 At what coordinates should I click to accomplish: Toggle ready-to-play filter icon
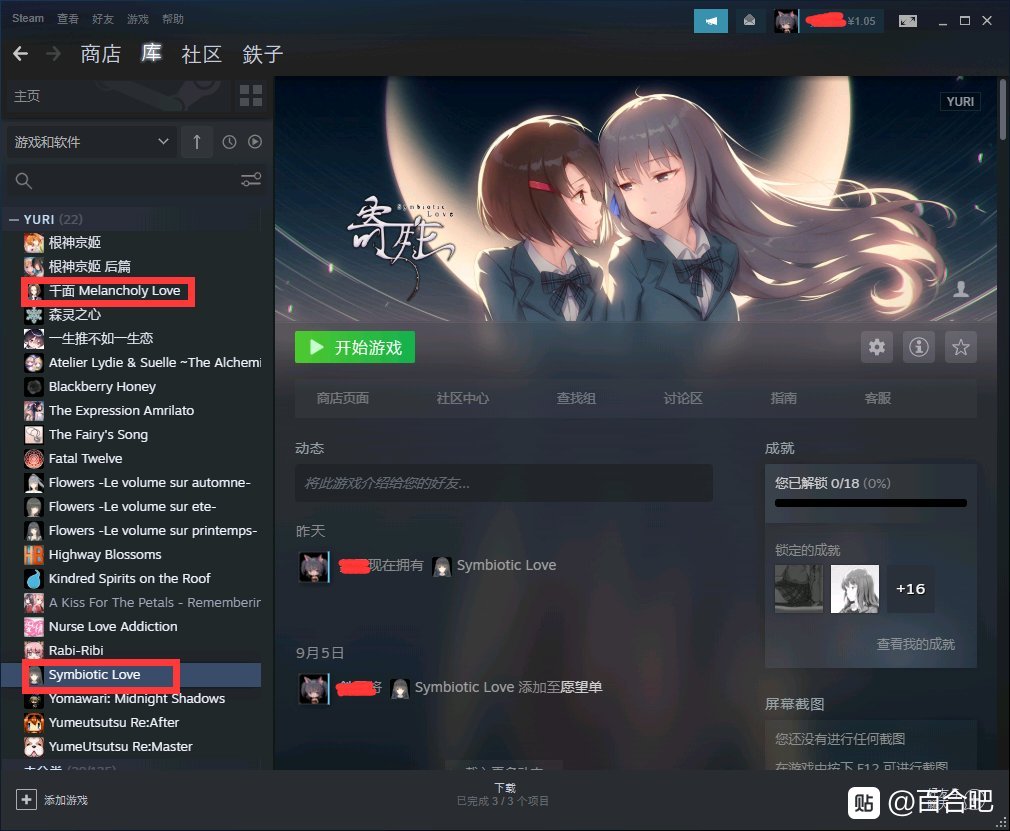coord(255,142)
